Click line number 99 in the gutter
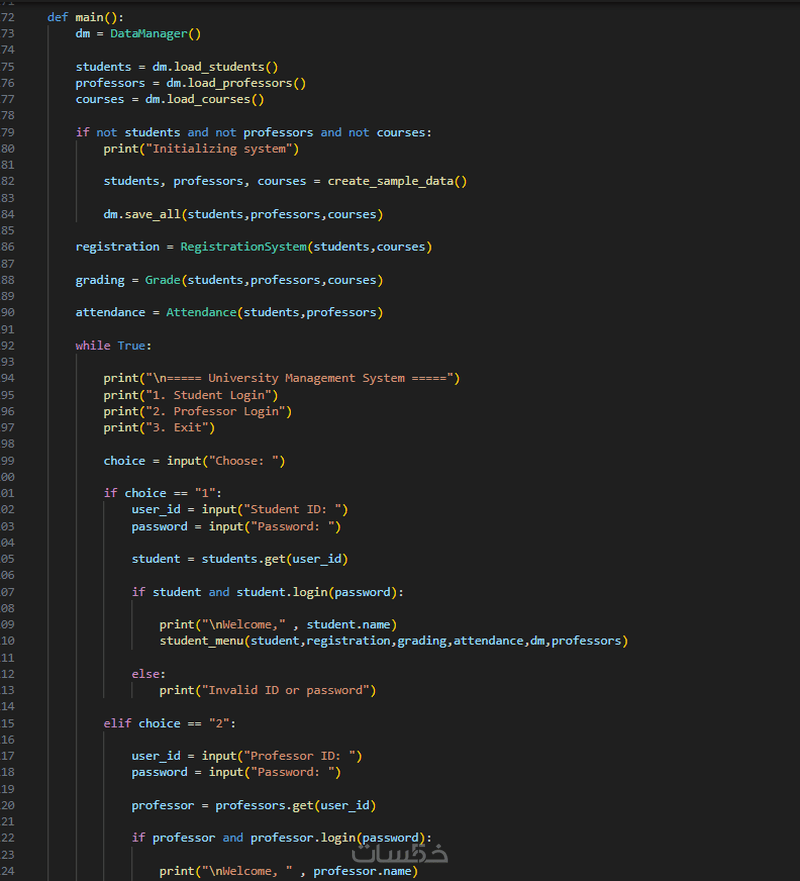 pyautogui.click(x=8, y=461)
